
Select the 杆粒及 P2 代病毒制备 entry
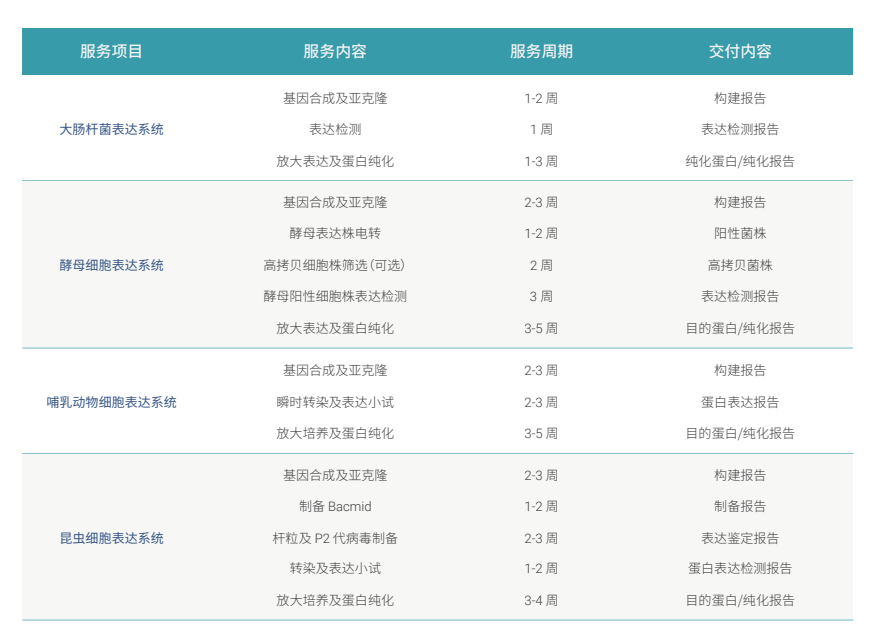pos(334,538)
